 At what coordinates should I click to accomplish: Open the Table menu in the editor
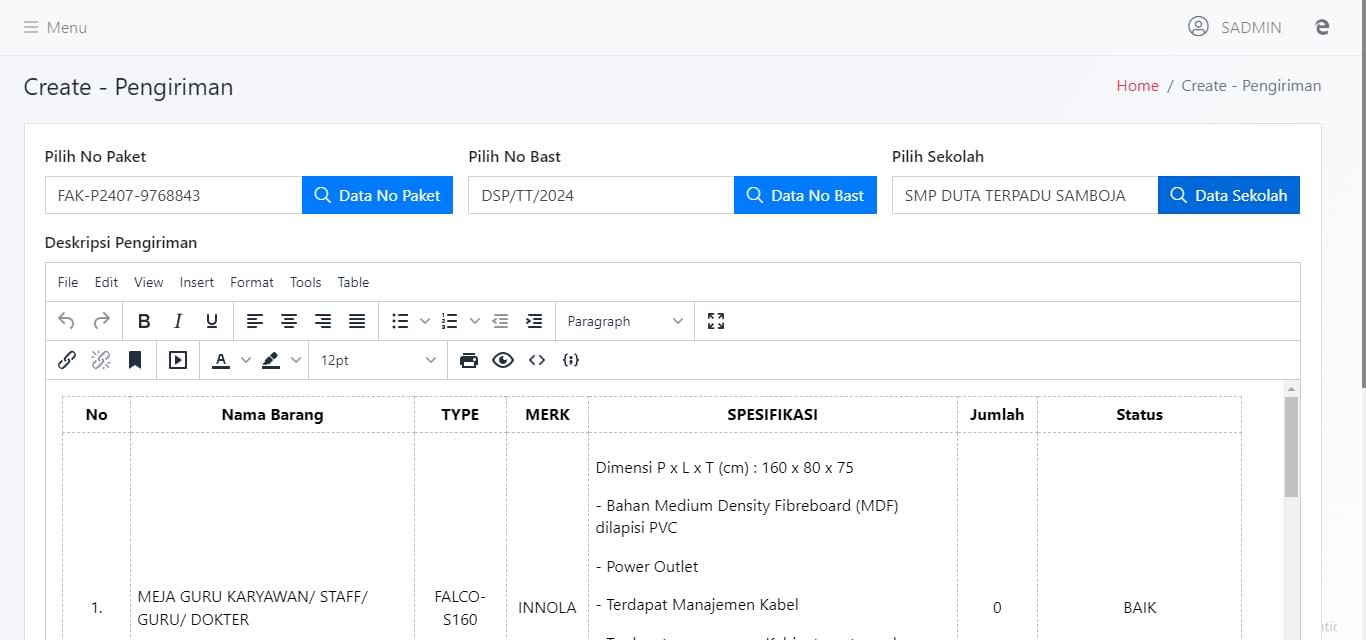353,282
